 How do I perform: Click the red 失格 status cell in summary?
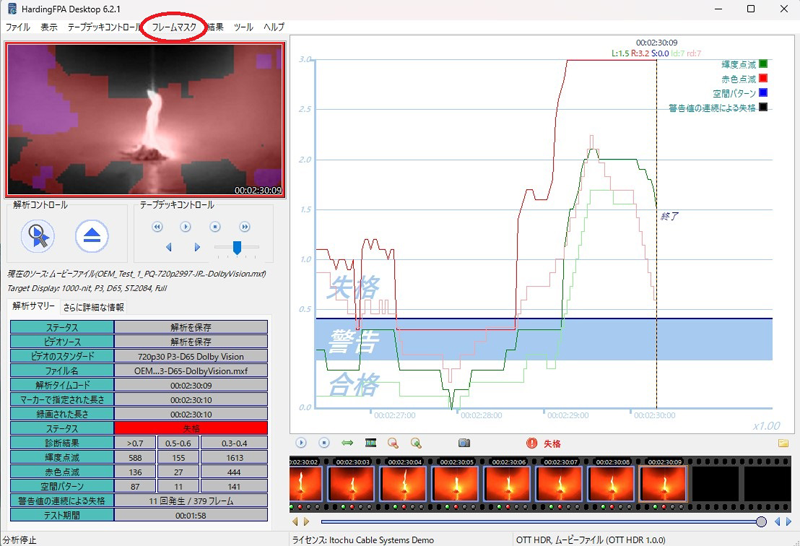point(191,428)
